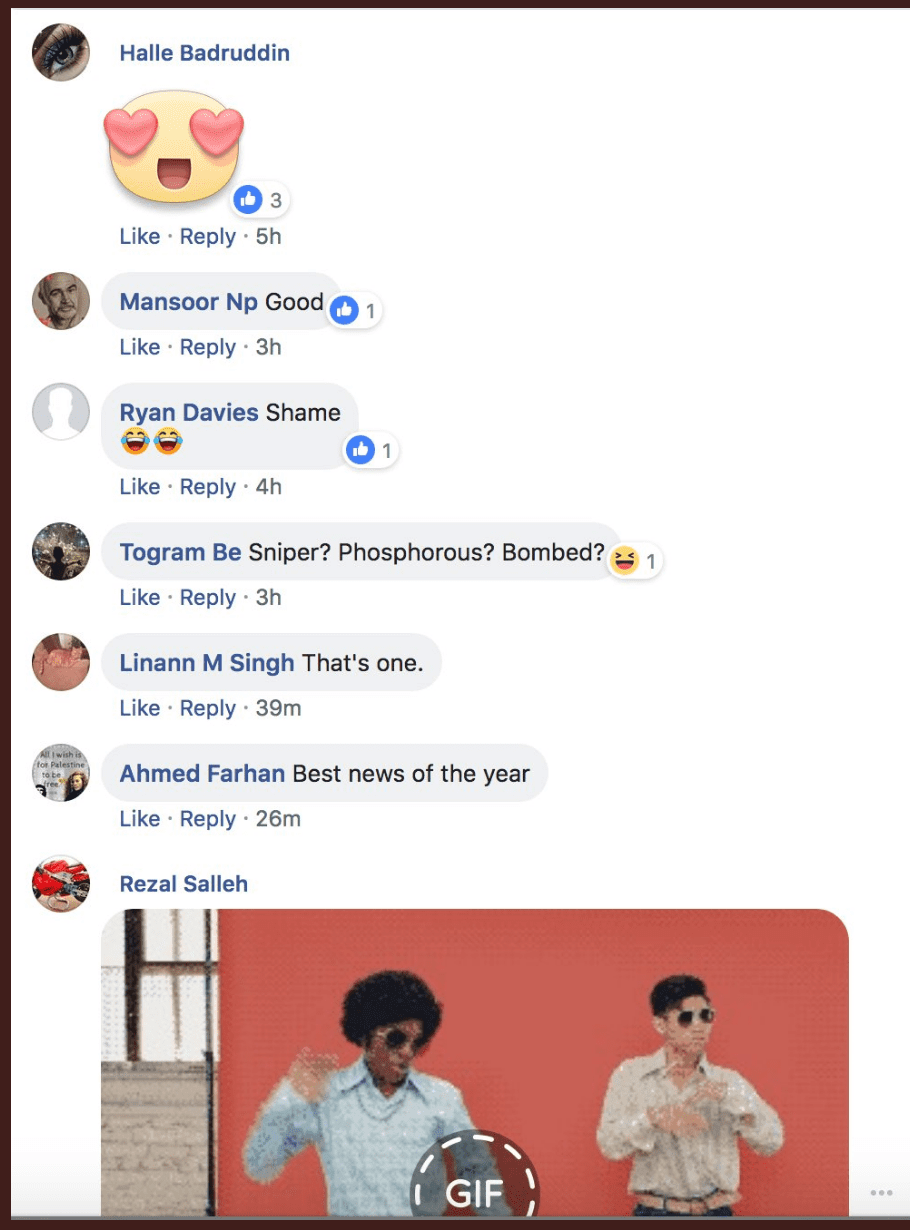Screen dimensions: 910x1230
Task: Like Mansoor Np's comment
Action: coord(139,347)
